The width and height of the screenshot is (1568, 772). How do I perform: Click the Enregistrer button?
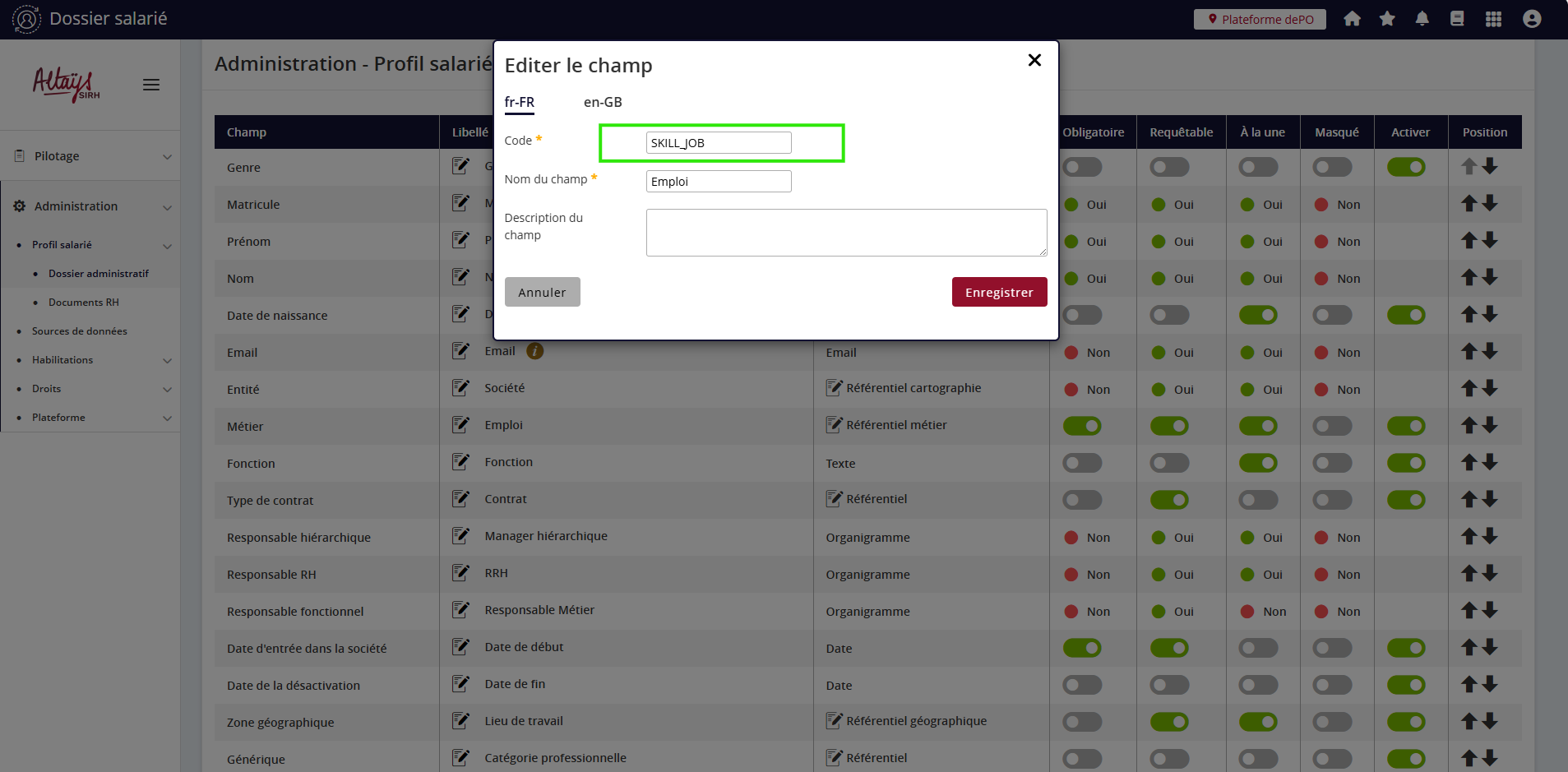999,292
